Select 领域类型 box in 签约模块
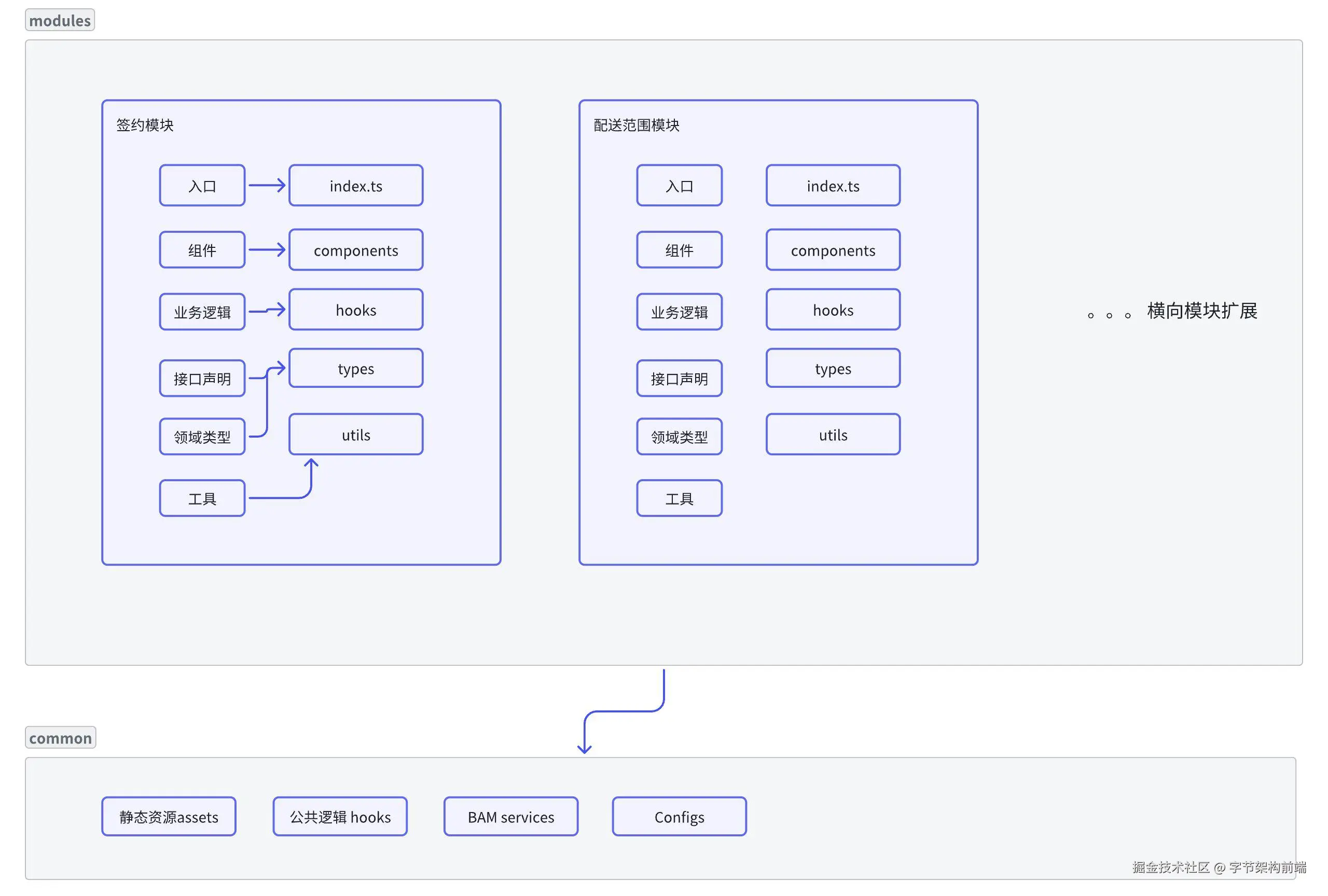The image size is (1328, 896). (x=202, y=437)
